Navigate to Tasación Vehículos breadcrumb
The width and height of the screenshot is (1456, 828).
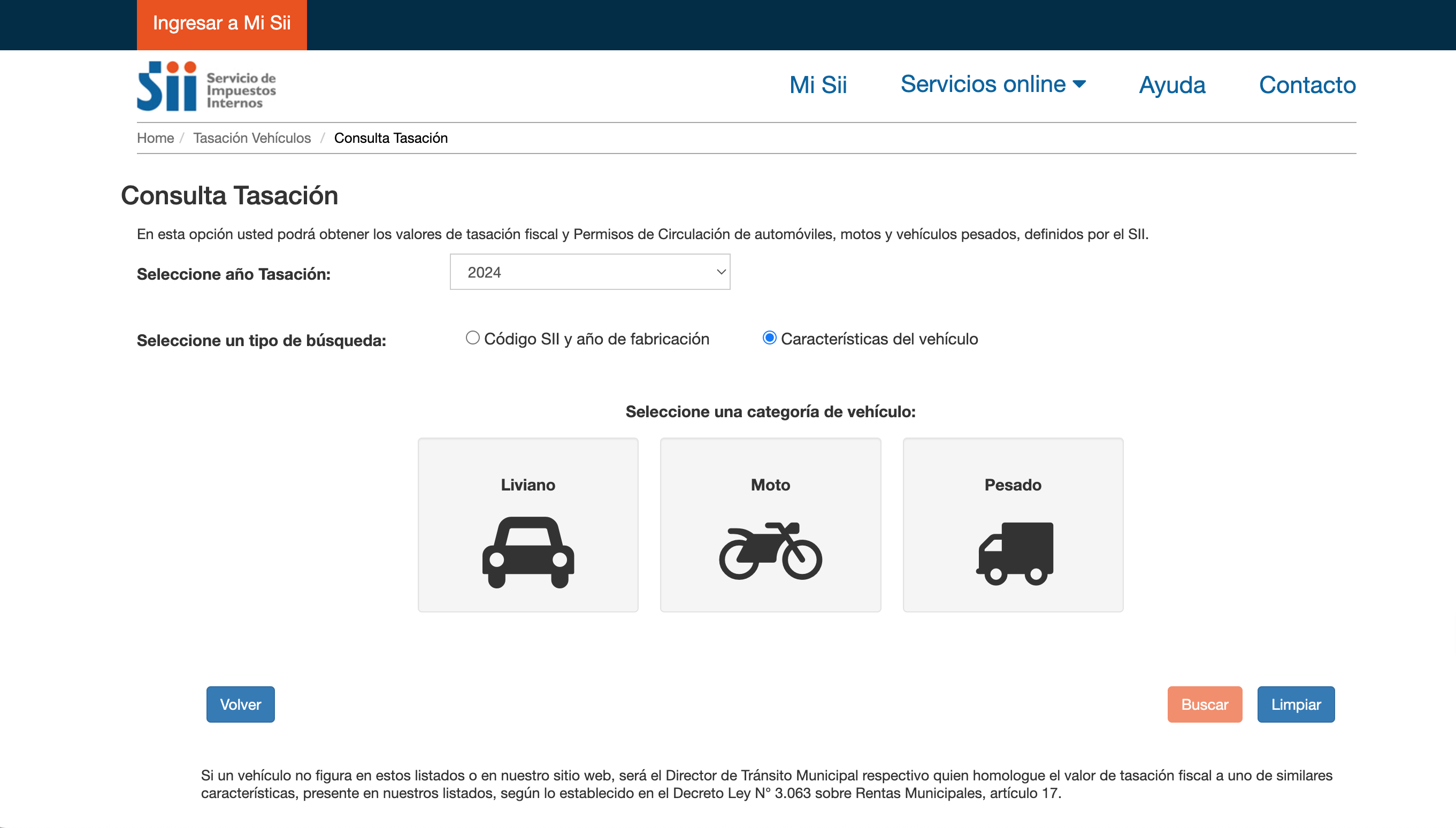(252, 138)
